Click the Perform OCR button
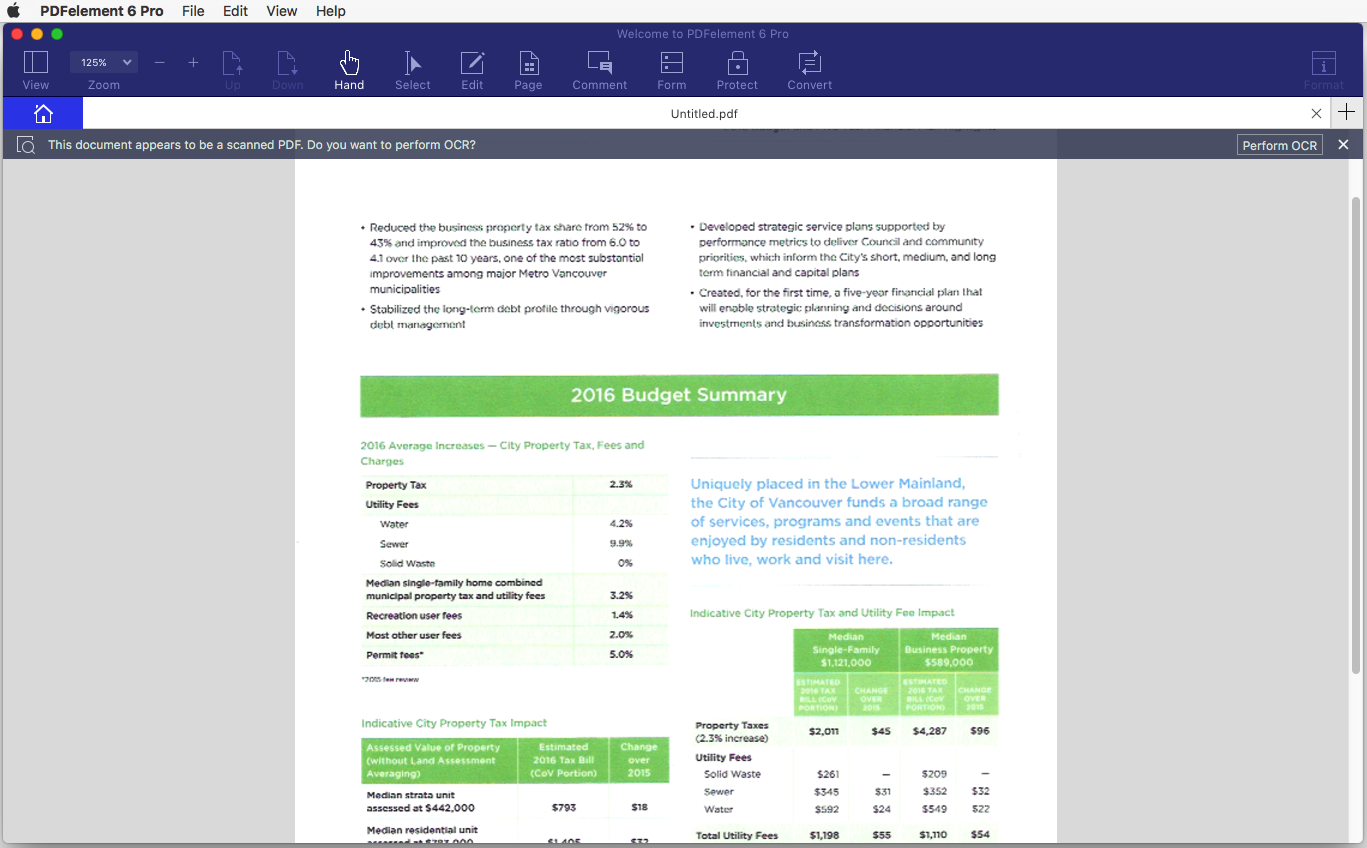This screenshot has width=1367, height=848. [x=1279, y=145]
